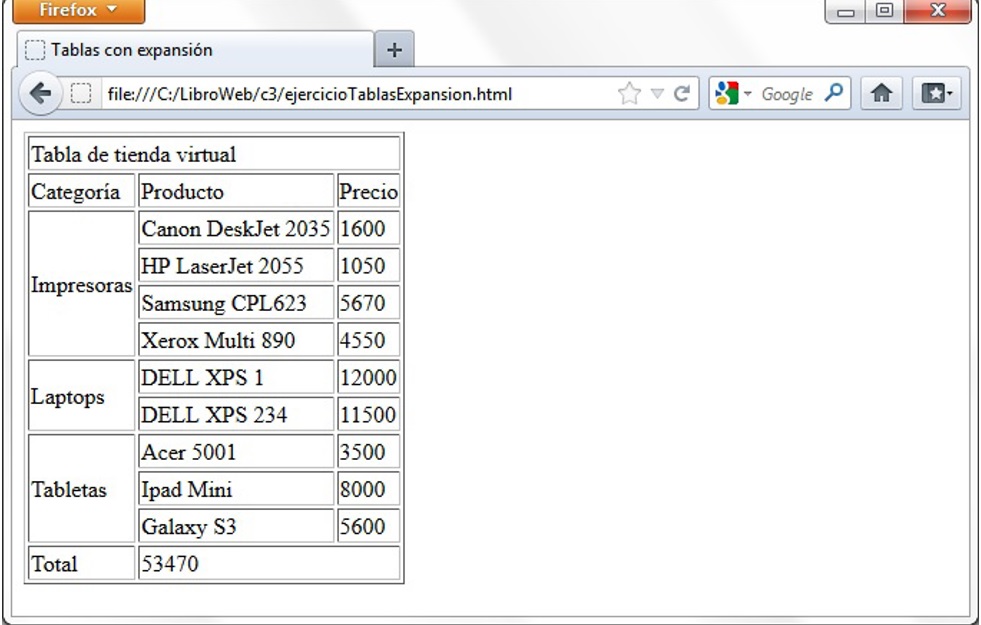The image size is (981, 625).
Task: Minimize the Firefox window
Action: coord(846,11)
